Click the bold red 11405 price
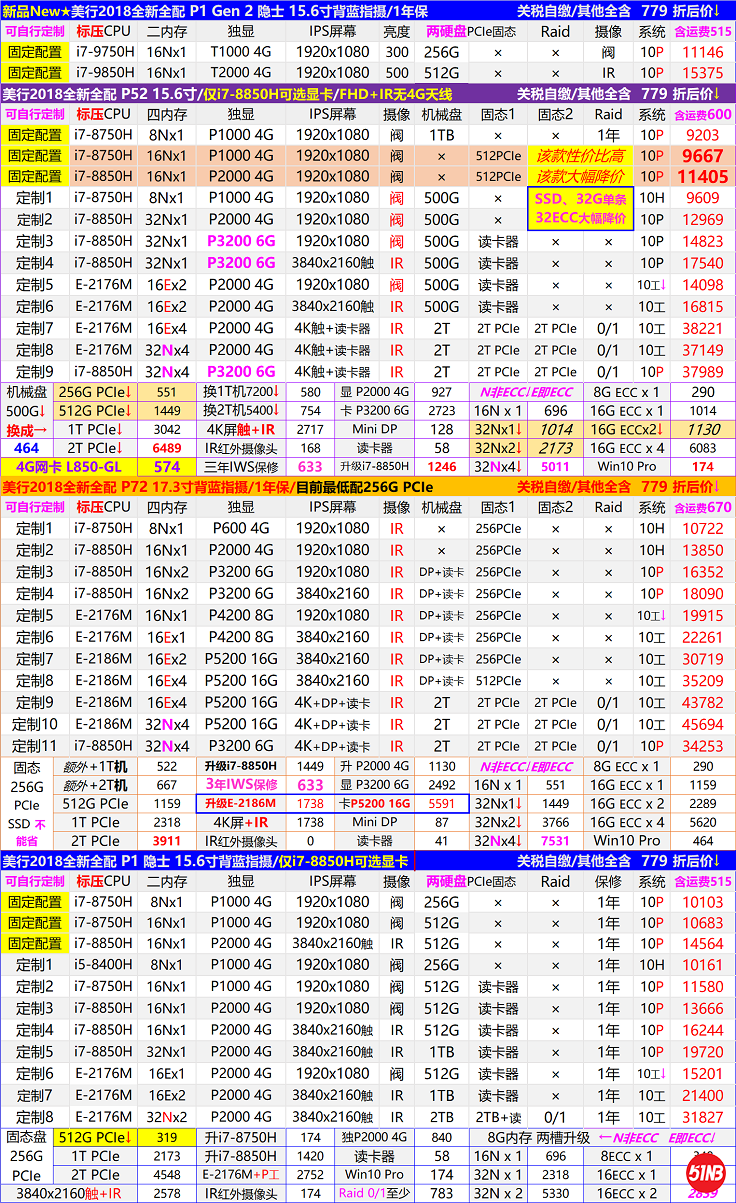 [x=701, y=177]
